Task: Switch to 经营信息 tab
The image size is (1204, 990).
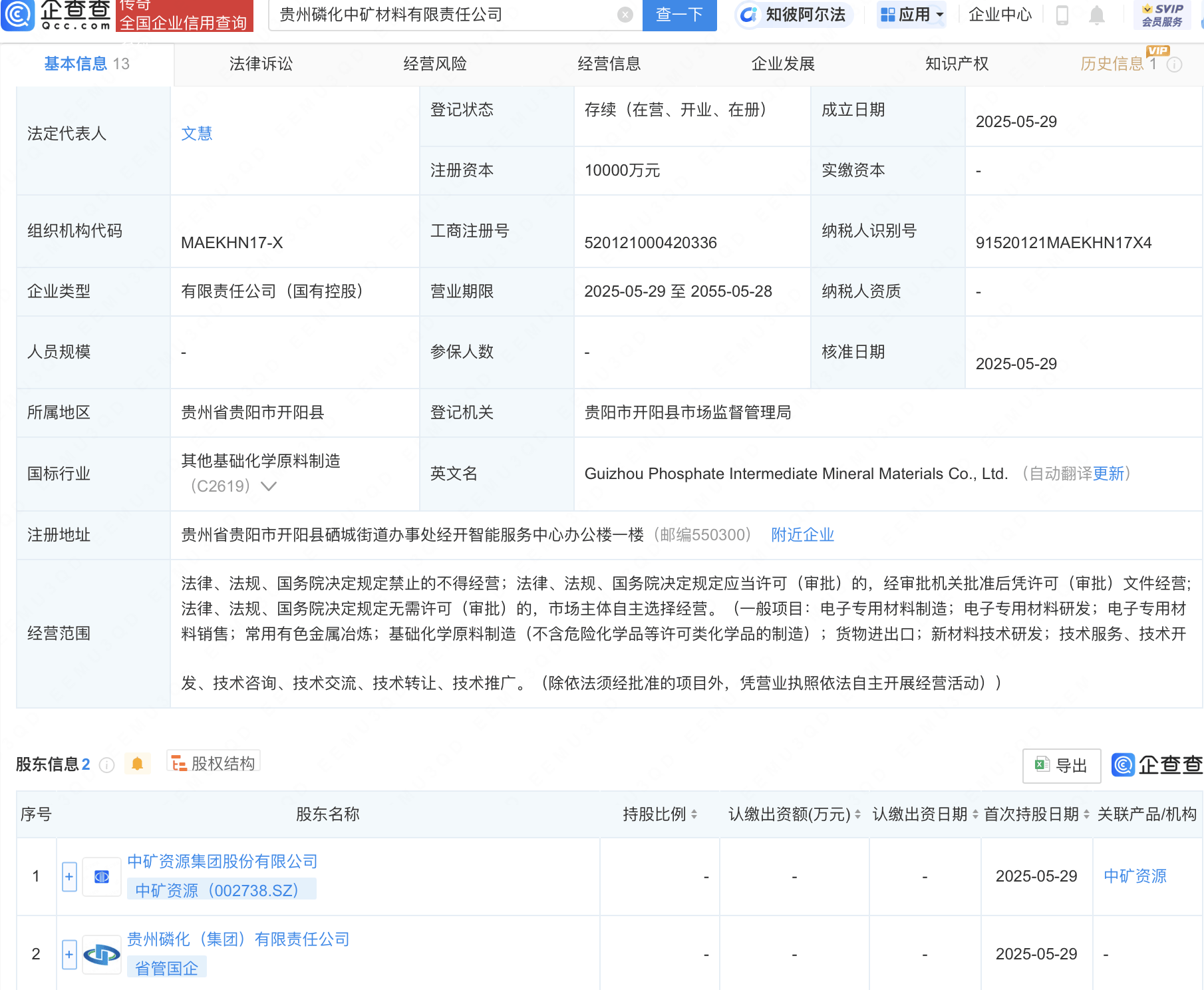Action: [609, 64]
